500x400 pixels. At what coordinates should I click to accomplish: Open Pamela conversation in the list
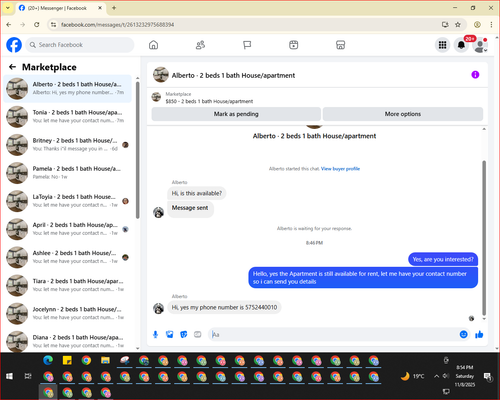(x=68, y=173)
